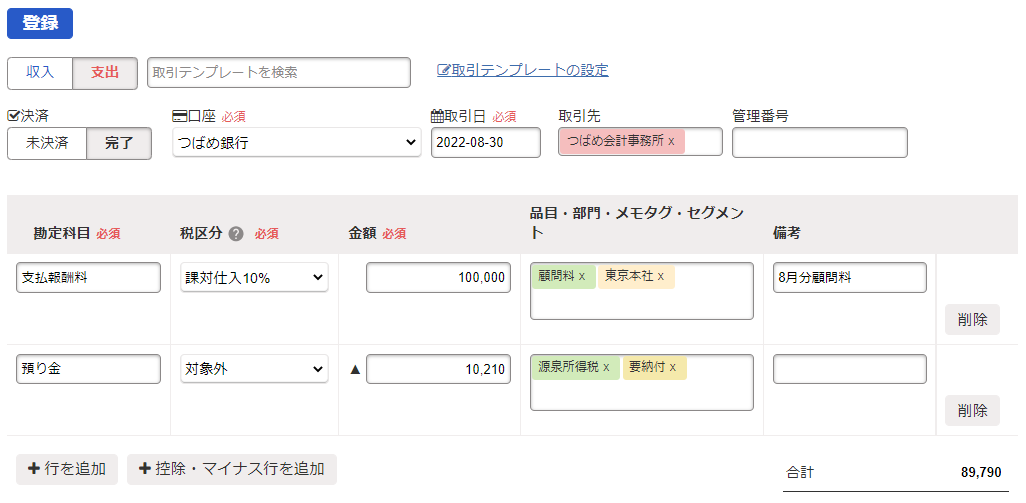Image resolution: width=1026 pixels, height=503 pixels.
Task: Click the empty remarks field in 預り金 row
Action: pos(849,369)
